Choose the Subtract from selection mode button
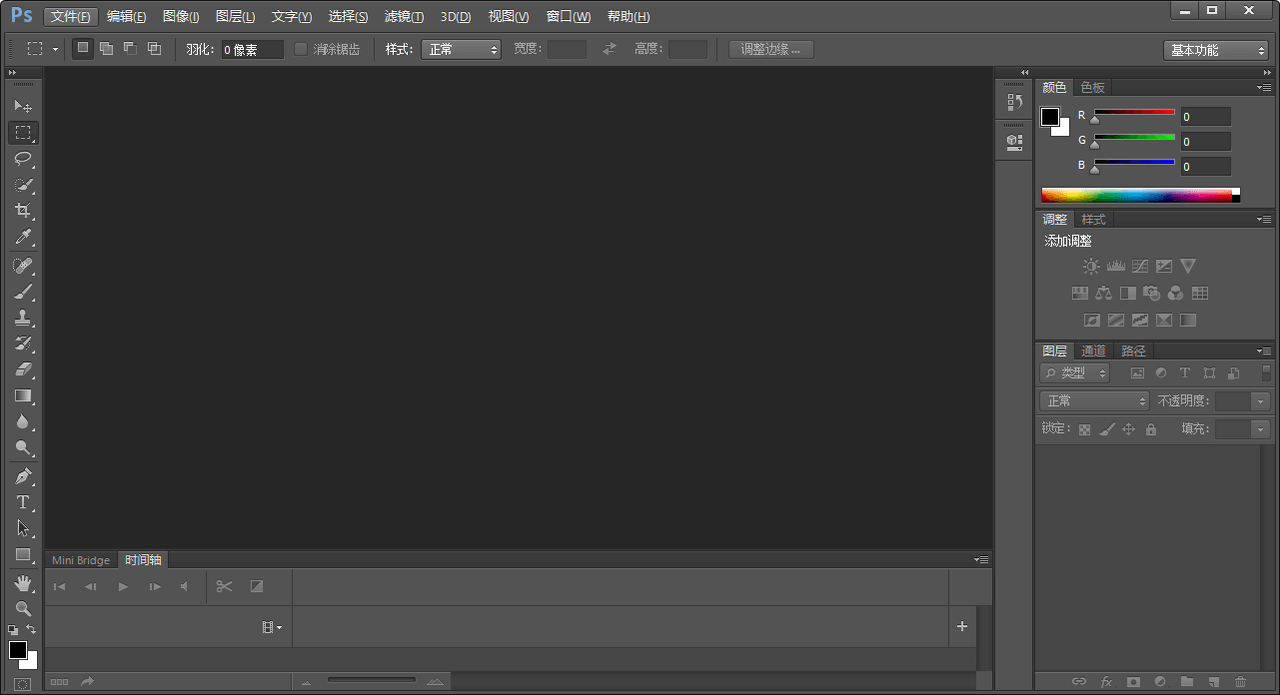 [x=130, y=48]
